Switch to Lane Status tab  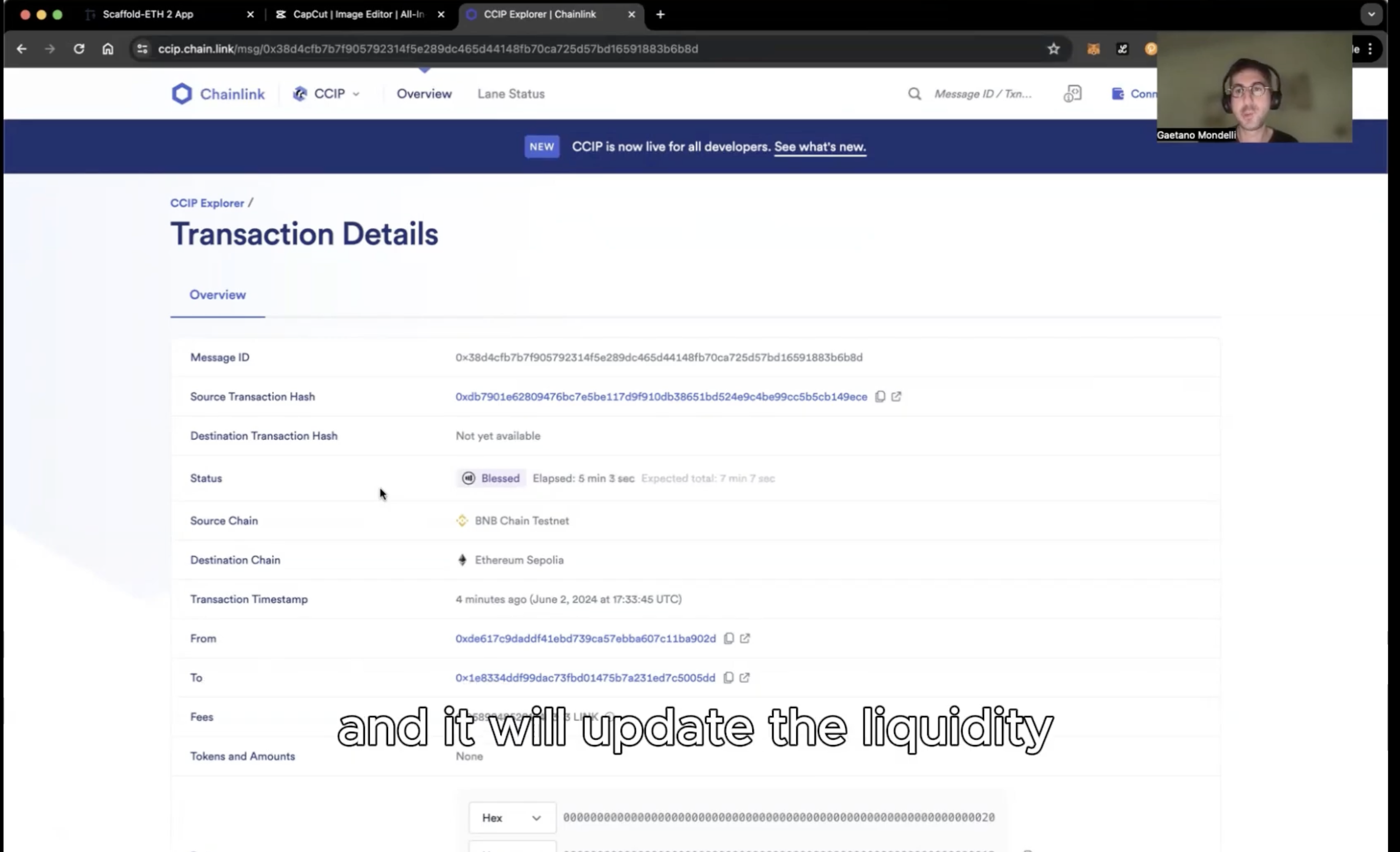[x=511, y=94]
